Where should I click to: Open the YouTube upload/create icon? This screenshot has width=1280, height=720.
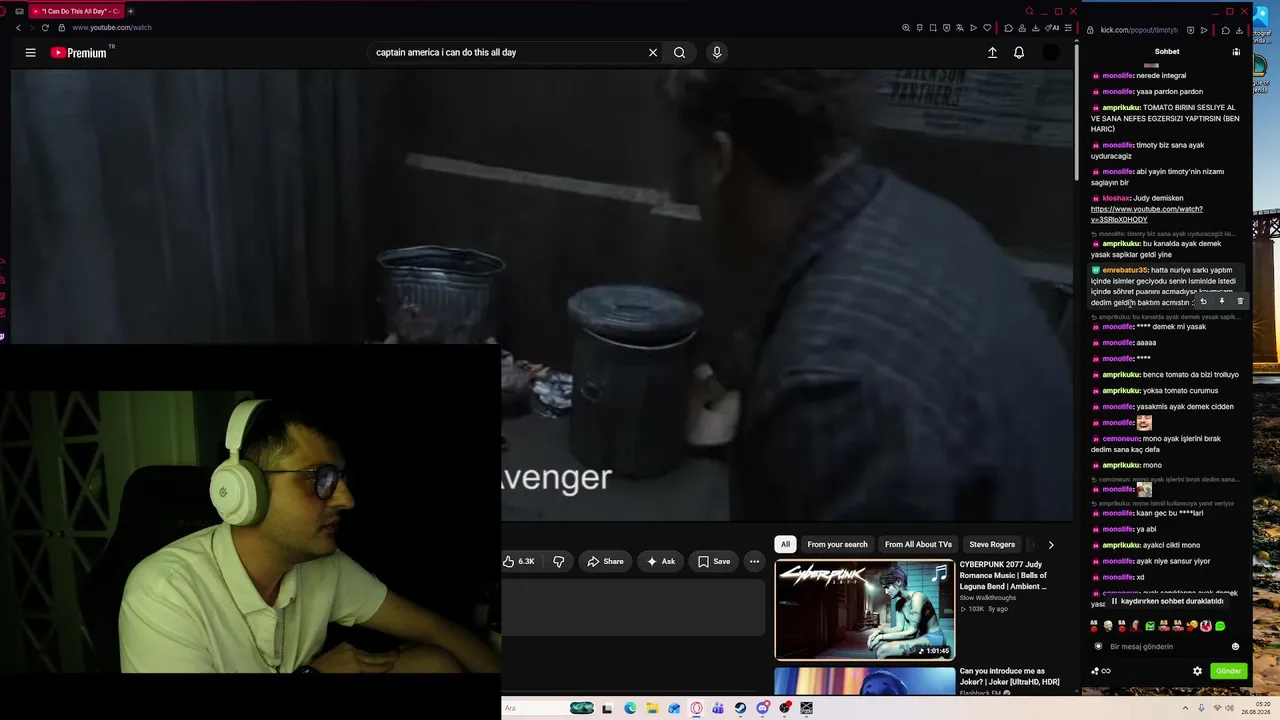pos(992,53)
